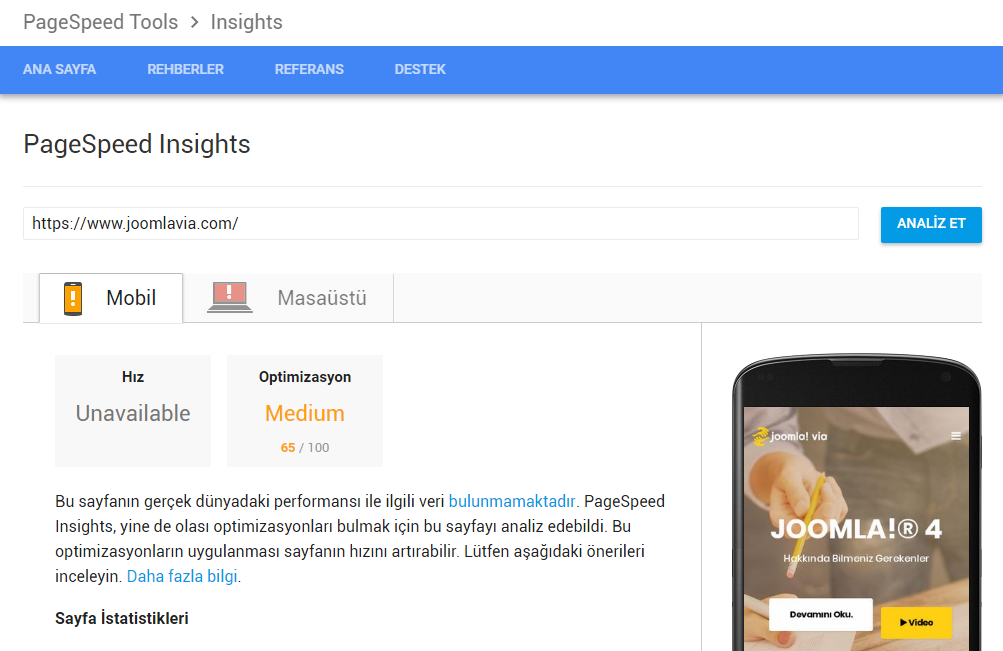Click PageSpeed Tools breadcrumb link

click(x=100, y=22)
